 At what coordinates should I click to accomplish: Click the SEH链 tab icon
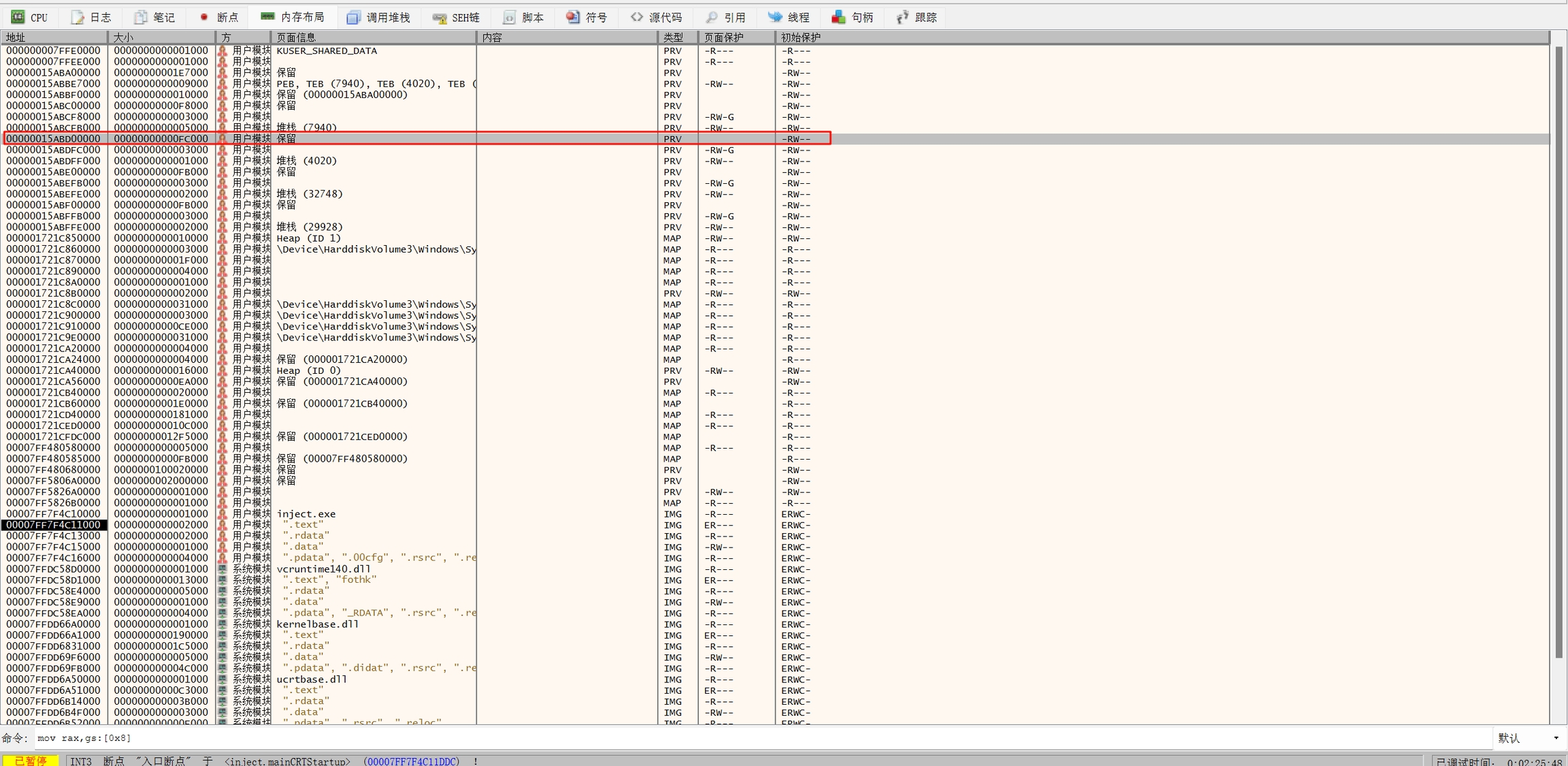[440, 17]
